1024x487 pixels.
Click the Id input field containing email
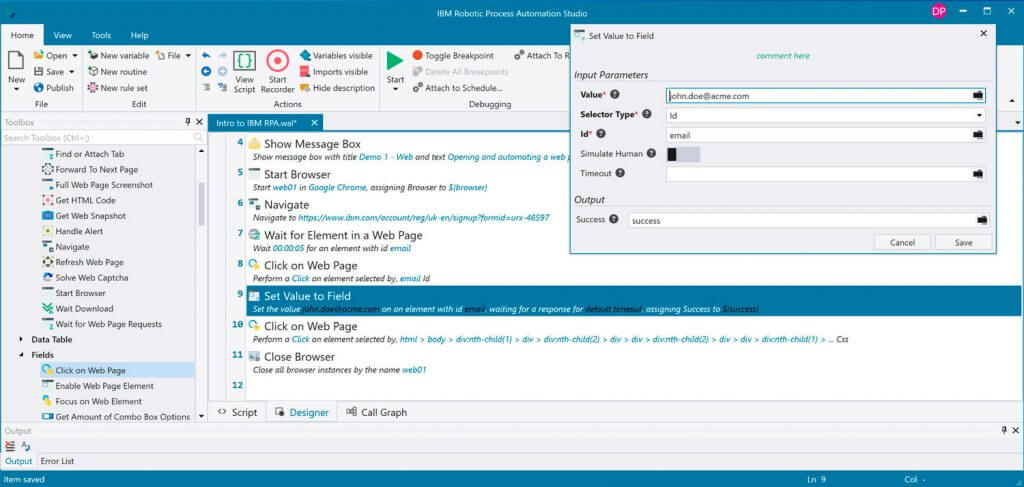coord(825,135)
